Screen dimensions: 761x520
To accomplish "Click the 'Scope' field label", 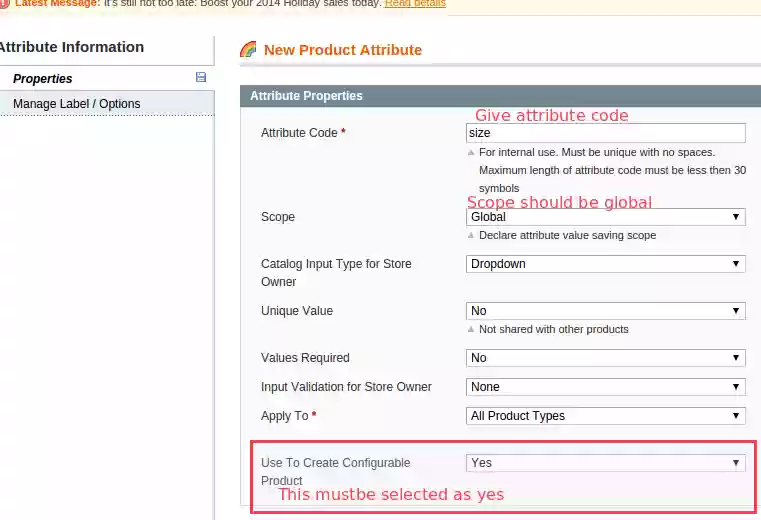I will [278, 217].
